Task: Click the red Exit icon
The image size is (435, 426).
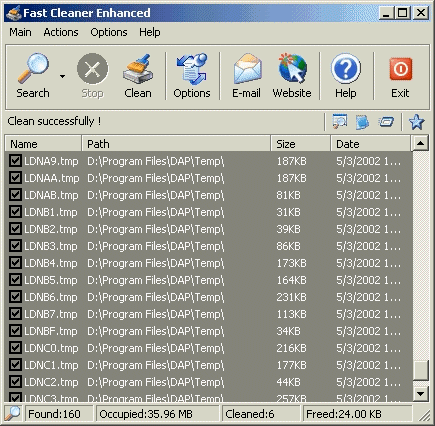Action: pyautogui.click(x=400, y=69)
